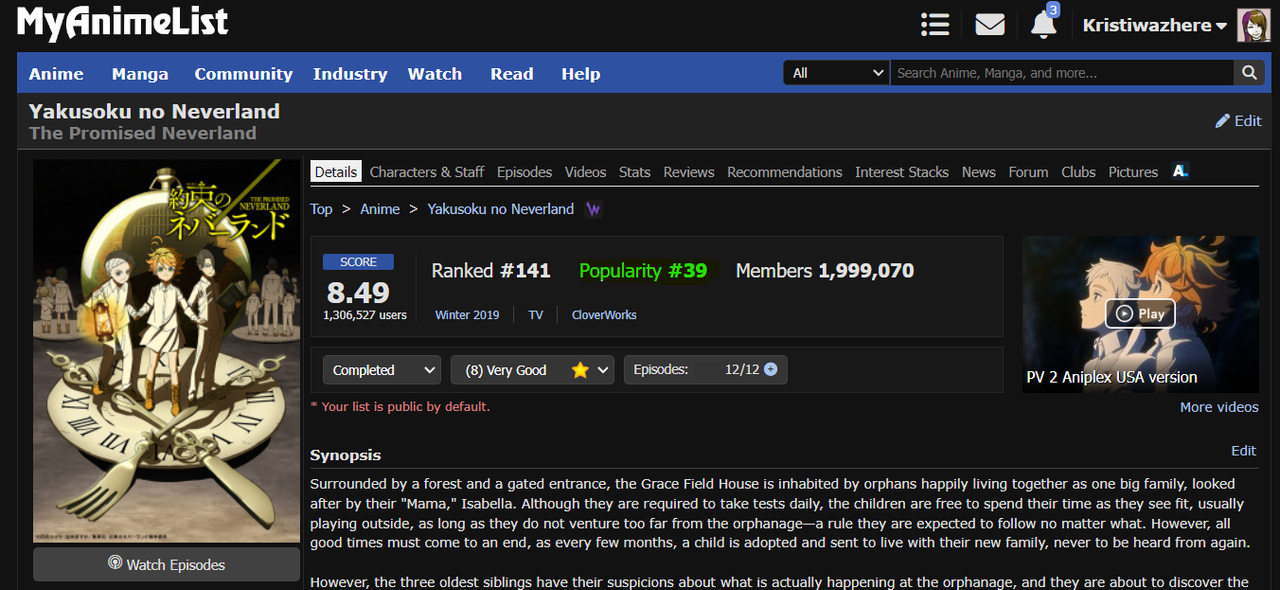Click the Top breadcrumb link
Viewport: 1280px width, 590px height.
click(321, 209)
